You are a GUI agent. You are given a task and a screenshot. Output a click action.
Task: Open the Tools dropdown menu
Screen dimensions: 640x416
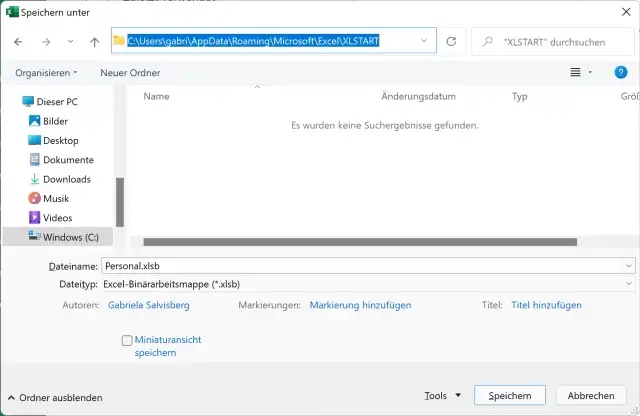click(x=442, y=396)
